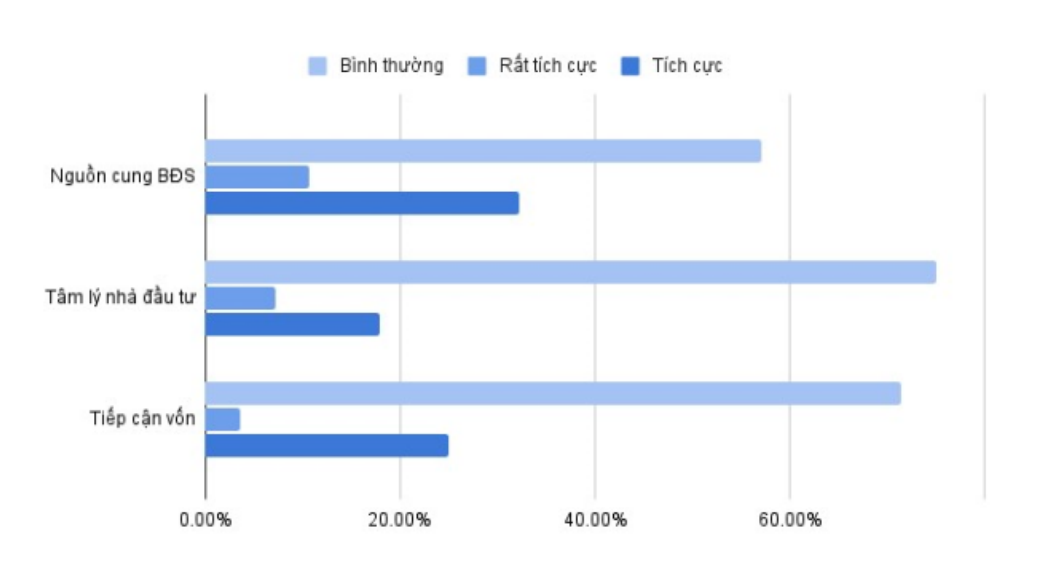Select the Tích cực legend label
This screenshot has height=563, width=1041.
(x=687, y=67)
